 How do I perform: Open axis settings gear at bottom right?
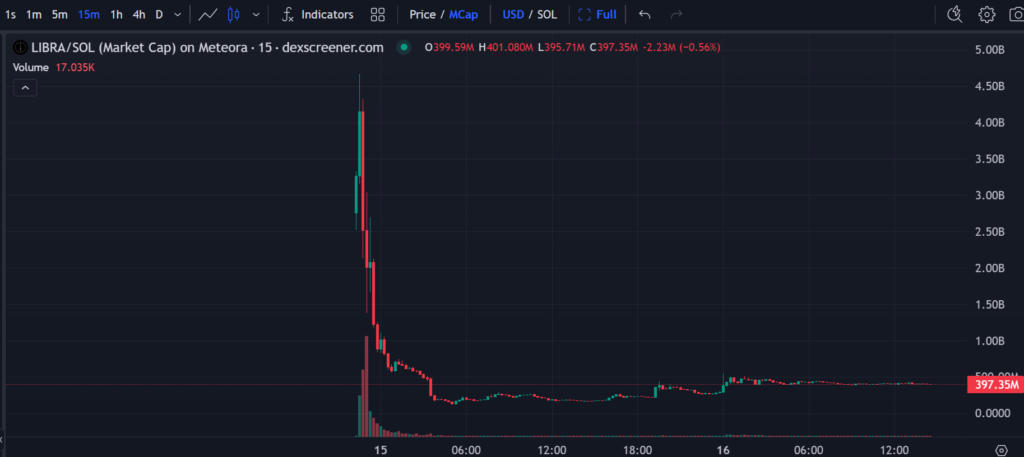(x=1001, y=449)
